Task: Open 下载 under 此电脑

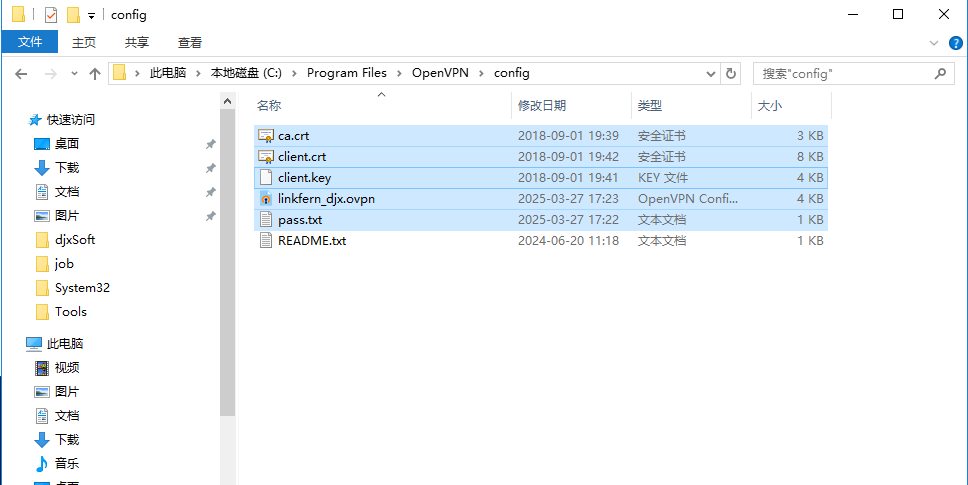Action: [67, 440]
